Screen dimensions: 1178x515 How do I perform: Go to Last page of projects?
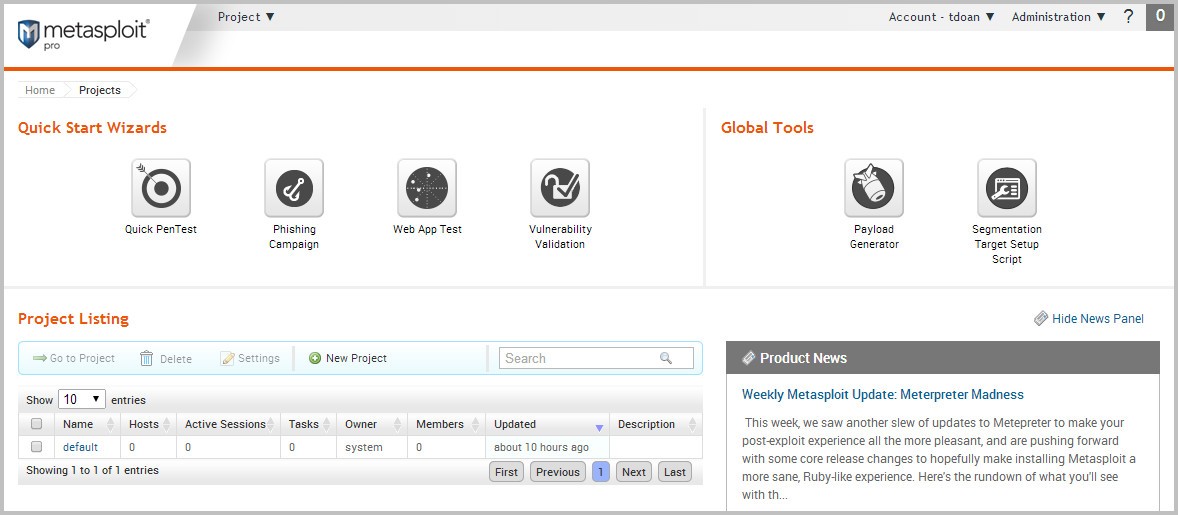click(x=675, y=471)
